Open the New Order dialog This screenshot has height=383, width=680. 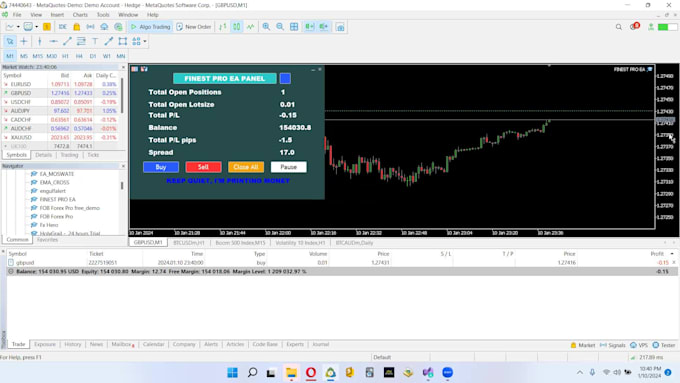[194, 27]
